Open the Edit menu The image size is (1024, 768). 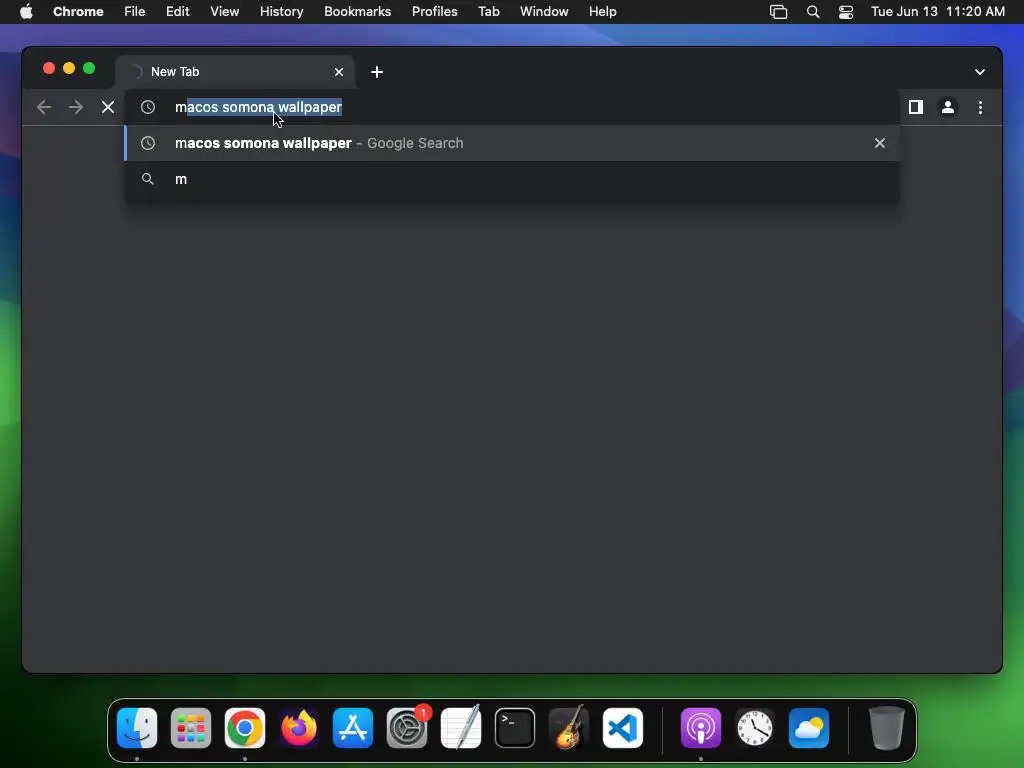pyautogui.click(x=178, y=12)
